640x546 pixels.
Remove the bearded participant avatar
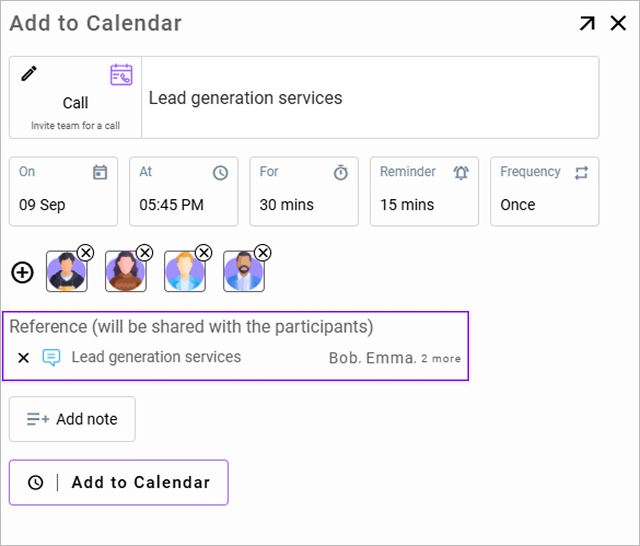[263, 253]
